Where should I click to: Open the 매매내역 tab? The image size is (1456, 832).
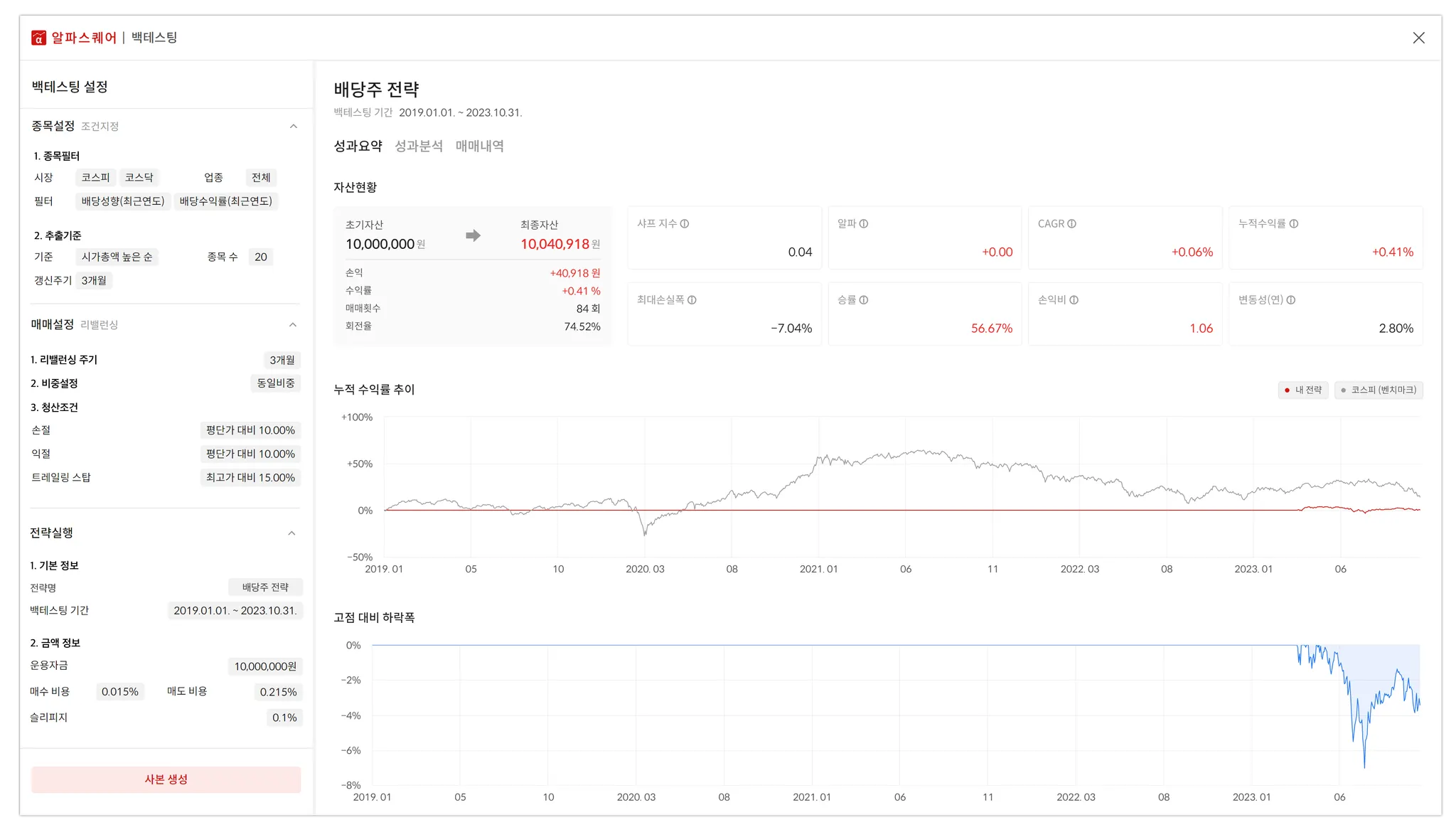[x=480, y=146]
